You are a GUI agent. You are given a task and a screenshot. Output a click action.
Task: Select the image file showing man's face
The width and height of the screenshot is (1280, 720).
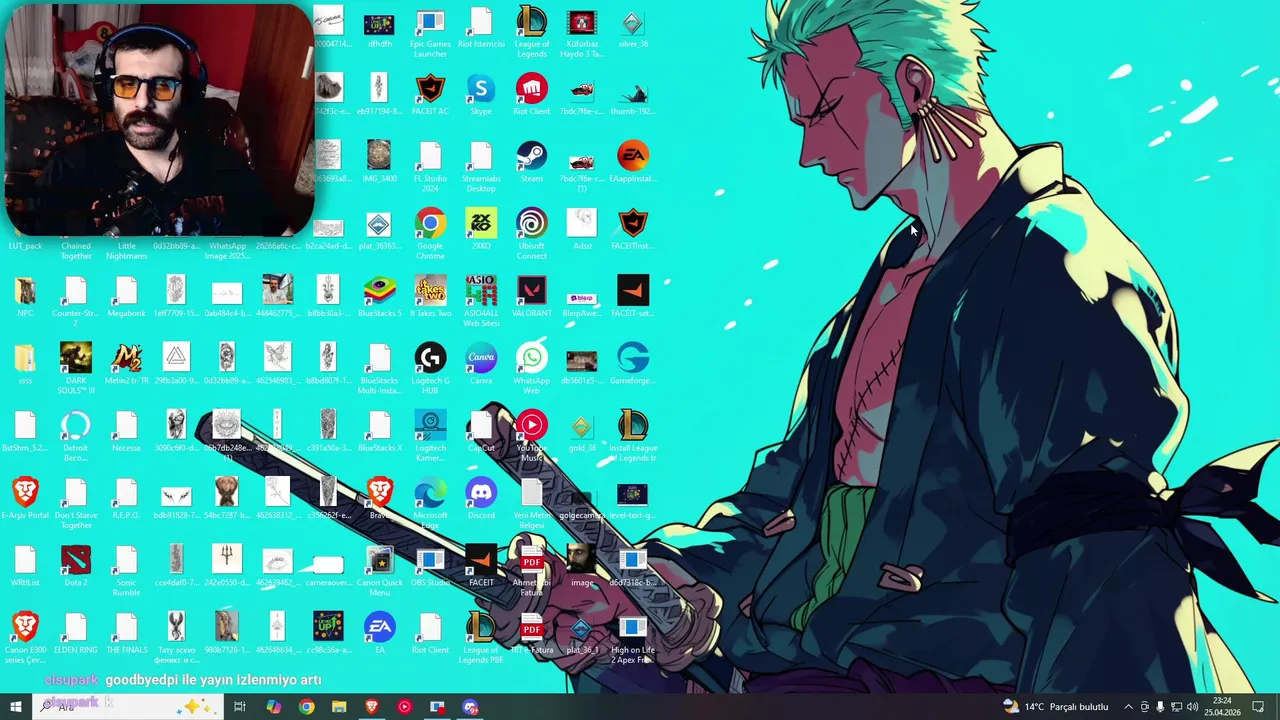(x=581, y=565)
